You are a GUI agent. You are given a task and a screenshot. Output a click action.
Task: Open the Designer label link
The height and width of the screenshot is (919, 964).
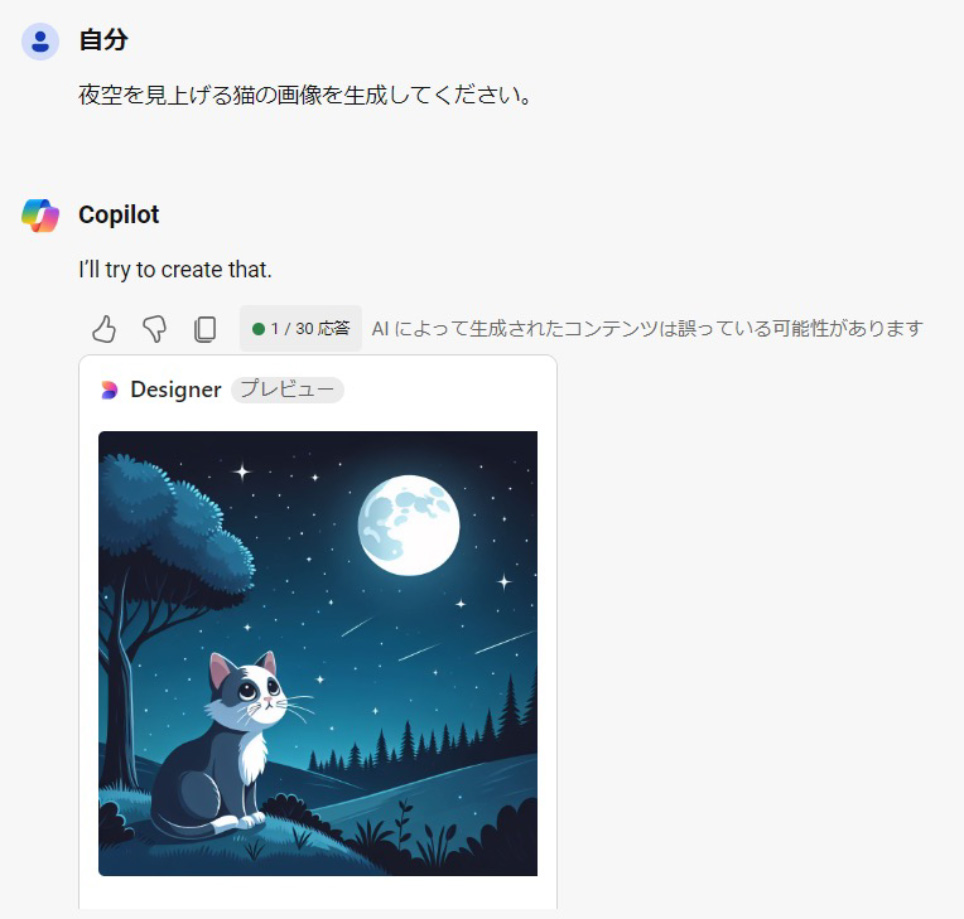(x=175, y=390)
